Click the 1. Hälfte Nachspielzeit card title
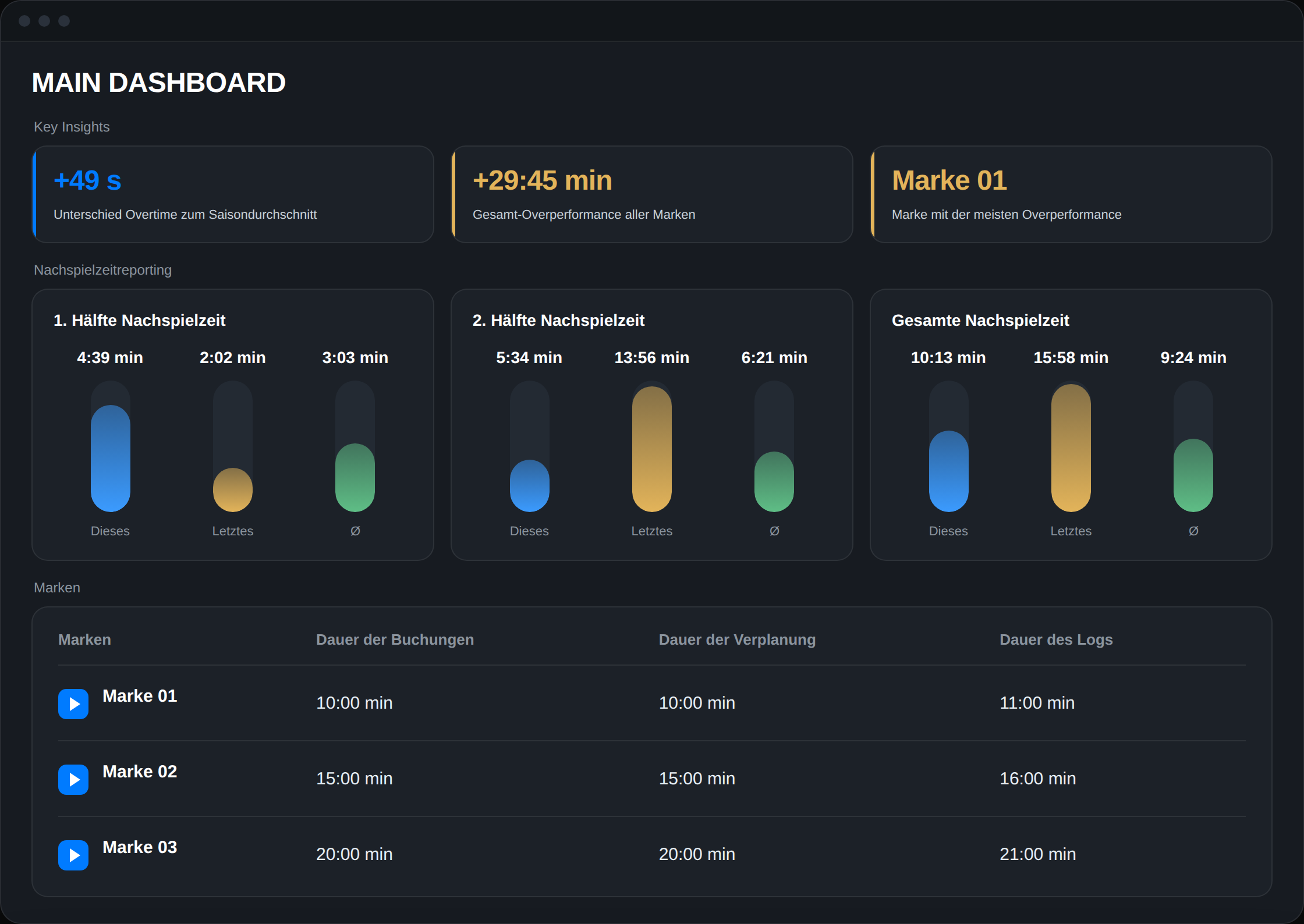Screen dimensions: 1304x924 139,321
